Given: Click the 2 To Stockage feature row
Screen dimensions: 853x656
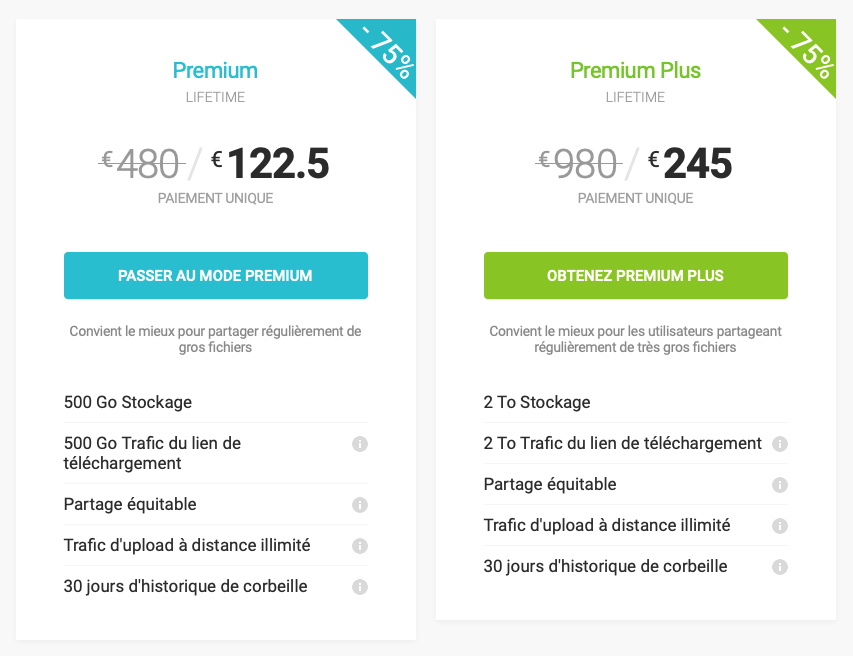Looking at the screenshot, I should click(x=636, y=402).
